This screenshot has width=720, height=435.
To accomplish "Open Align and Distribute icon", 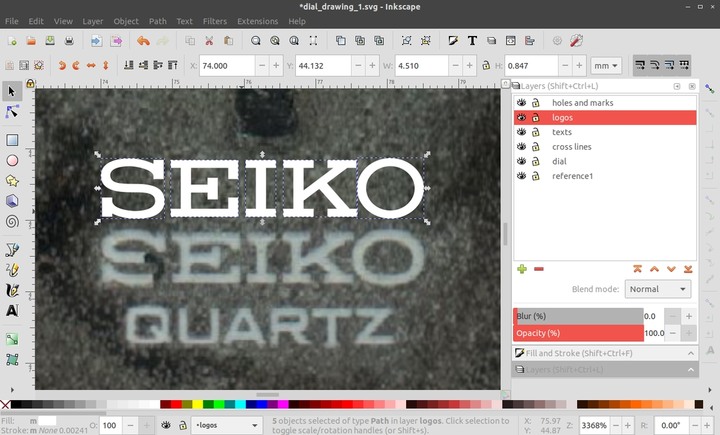I will [530, 41].
